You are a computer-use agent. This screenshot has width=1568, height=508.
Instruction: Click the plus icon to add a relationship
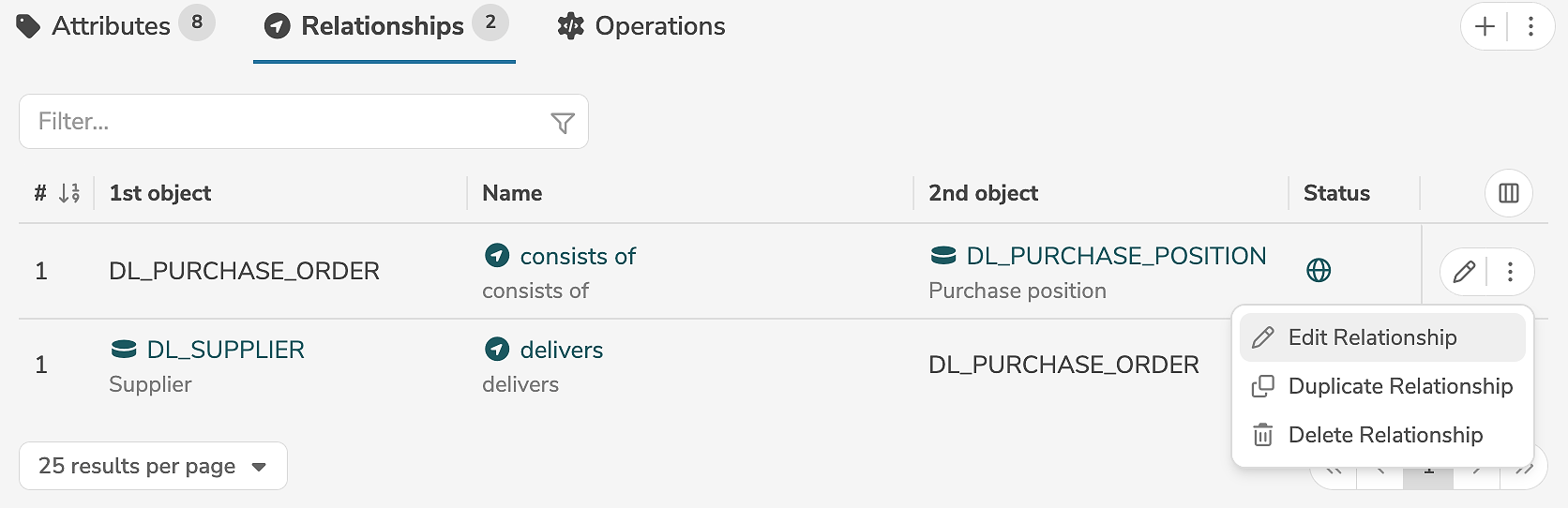tap(1485, 26)
